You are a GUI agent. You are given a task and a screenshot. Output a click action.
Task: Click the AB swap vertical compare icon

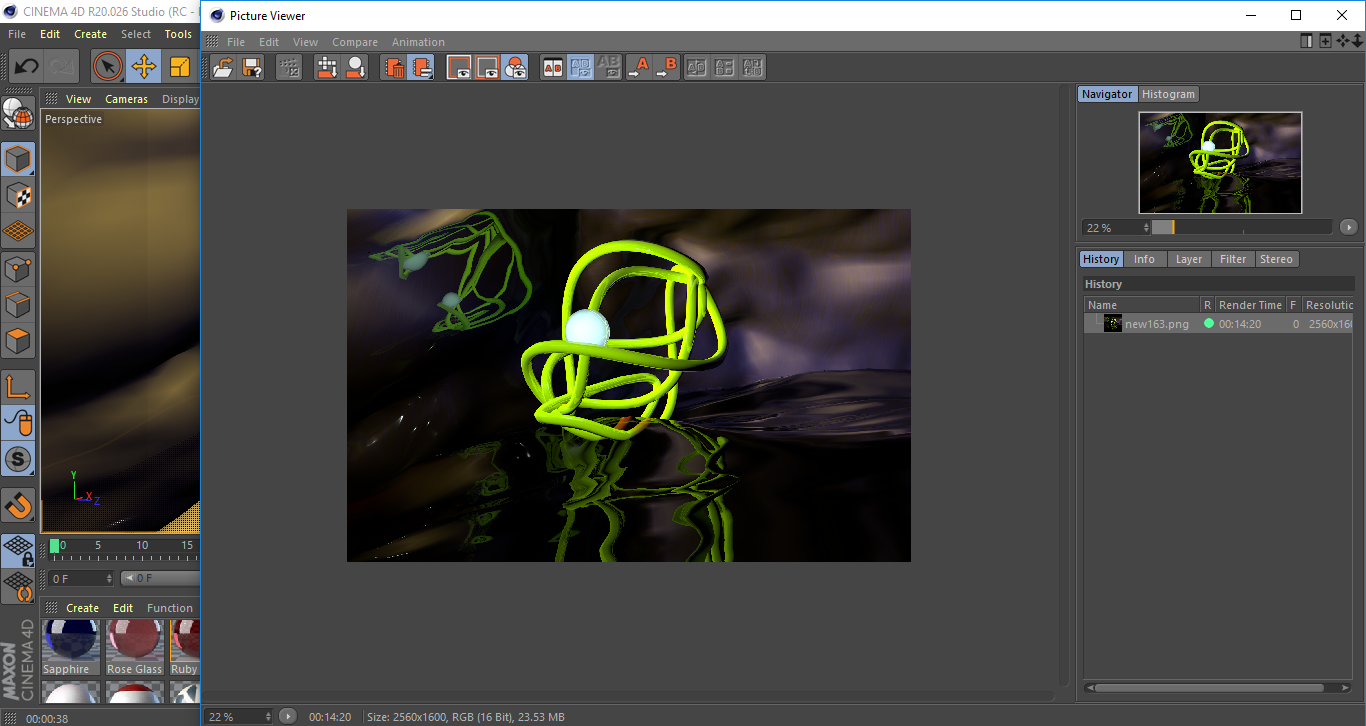697,67
